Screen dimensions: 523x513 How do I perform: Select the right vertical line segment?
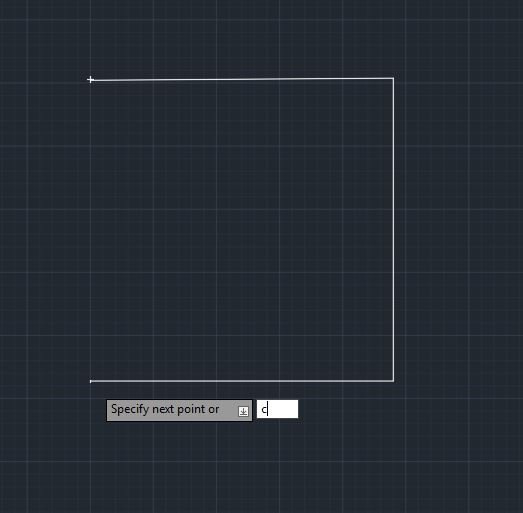393,229
